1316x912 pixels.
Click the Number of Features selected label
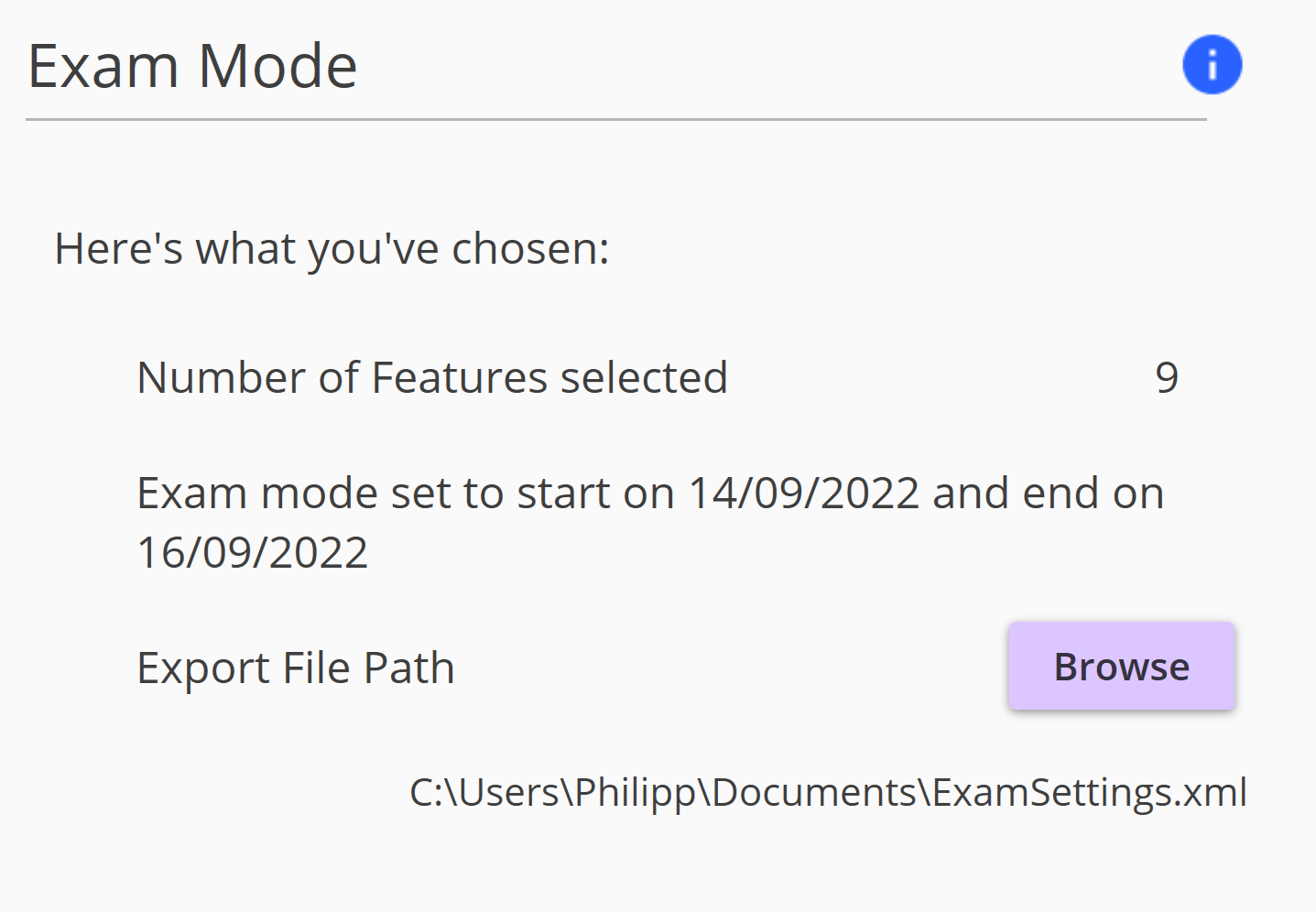click(x=432, y=377)
